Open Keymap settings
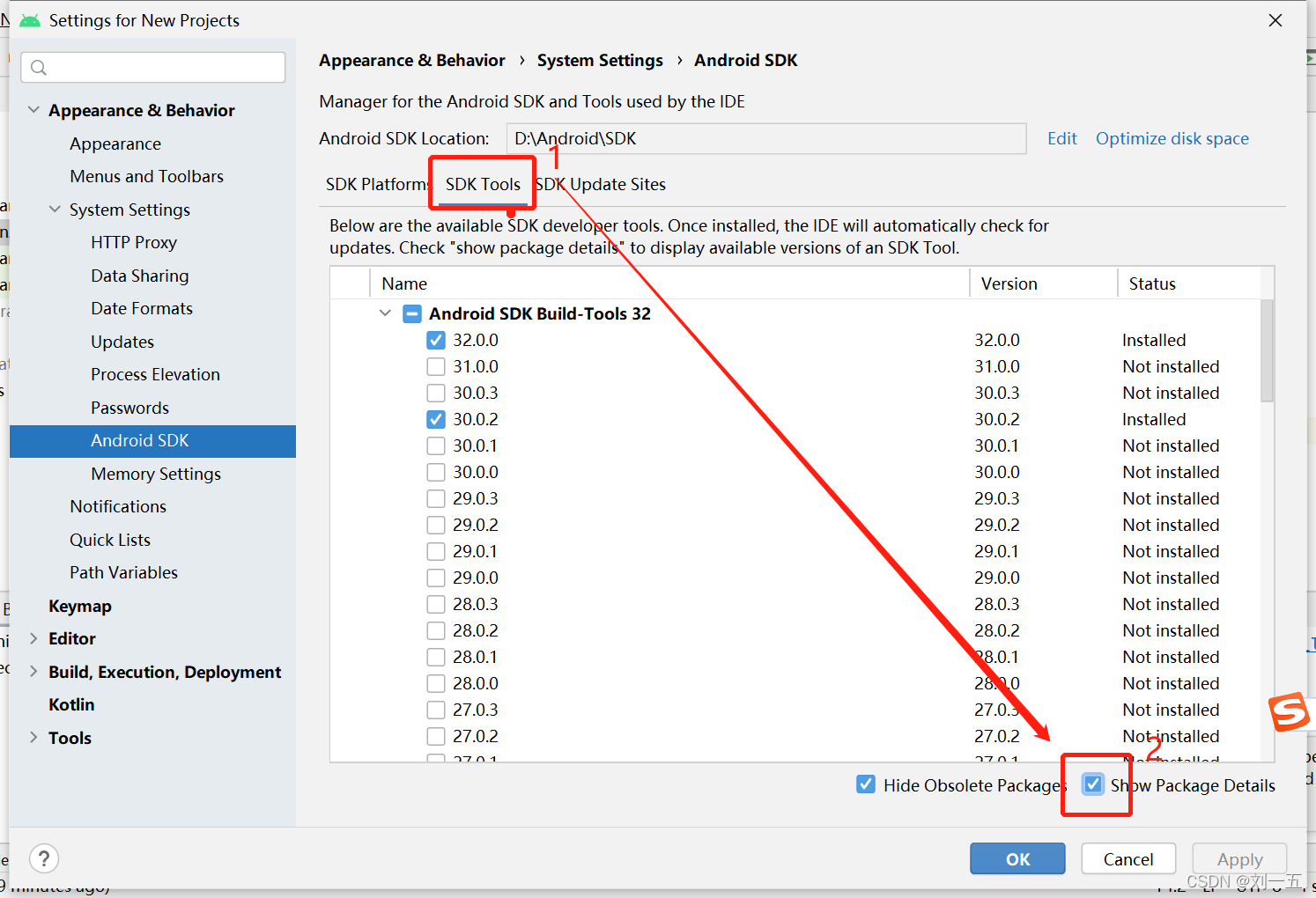 [80, 606]
